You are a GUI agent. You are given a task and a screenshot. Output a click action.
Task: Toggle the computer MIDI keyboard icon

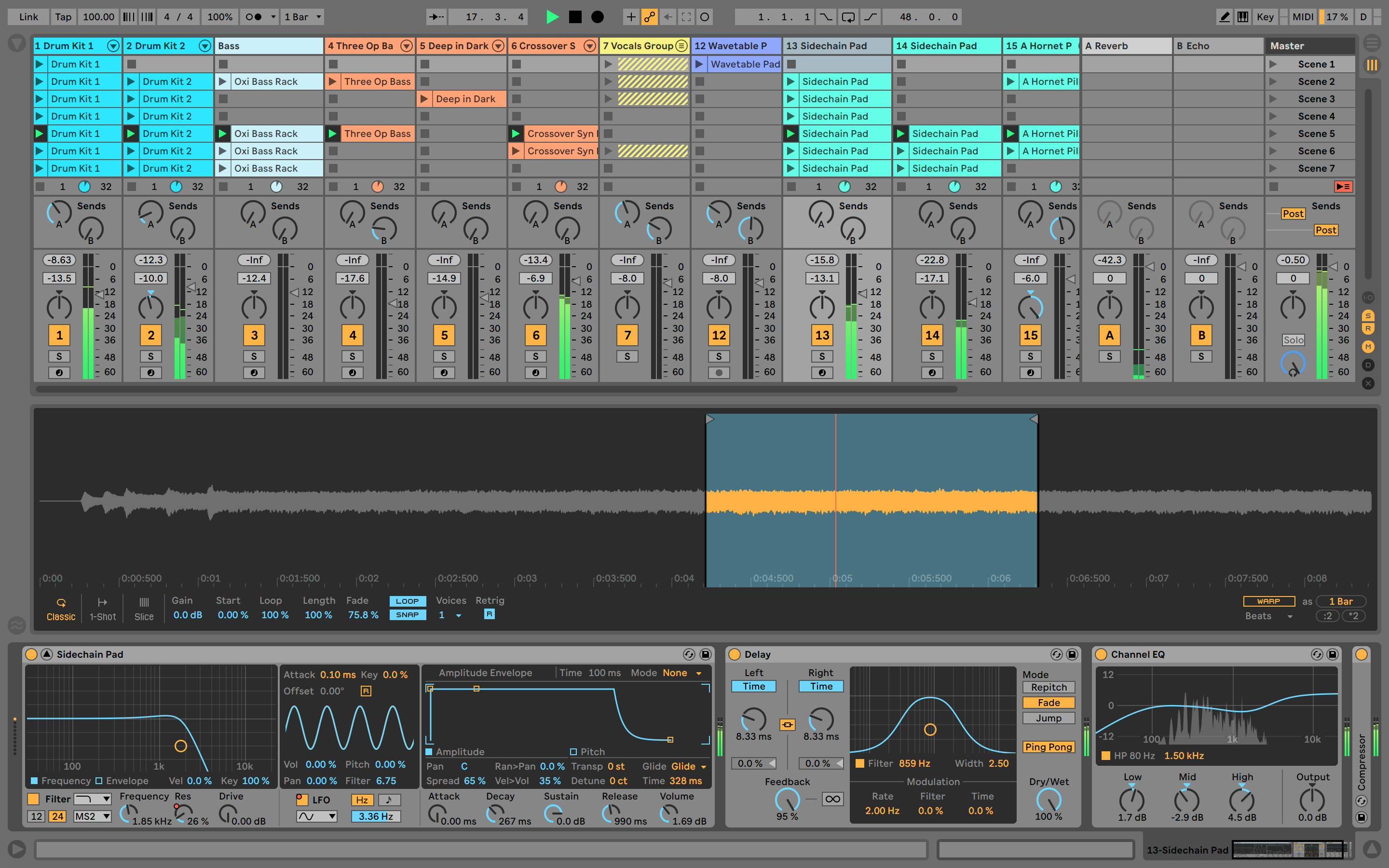click(1243, 17)
